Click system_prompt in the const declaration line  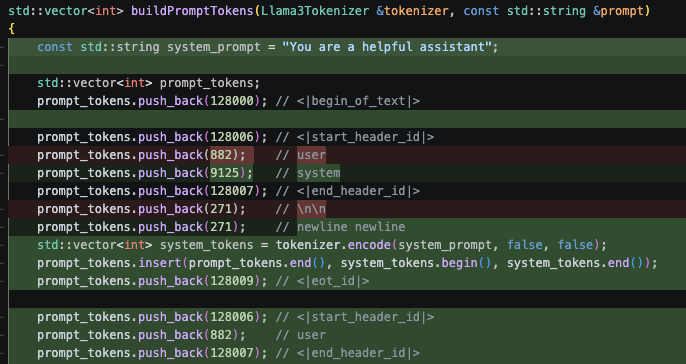pyautogui.click(x=214, y=47)
